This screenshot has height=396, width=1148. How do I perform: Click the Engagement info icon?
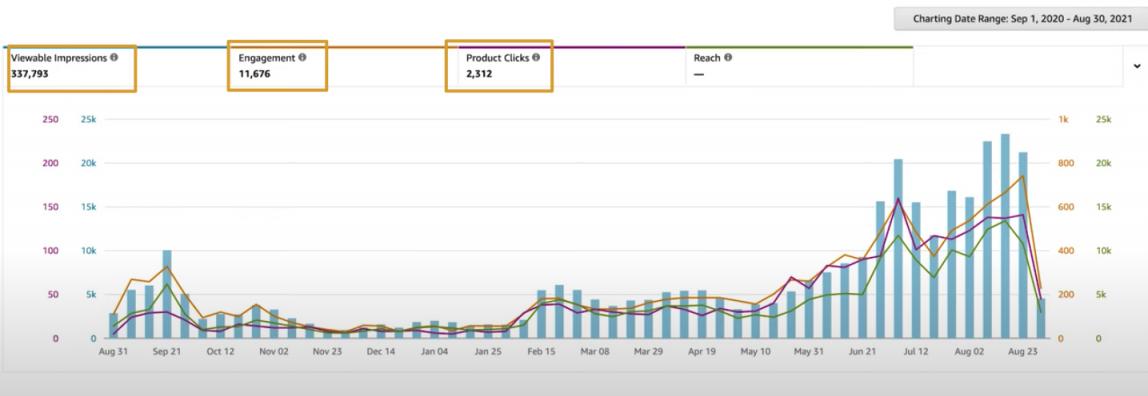pos(302,57)
